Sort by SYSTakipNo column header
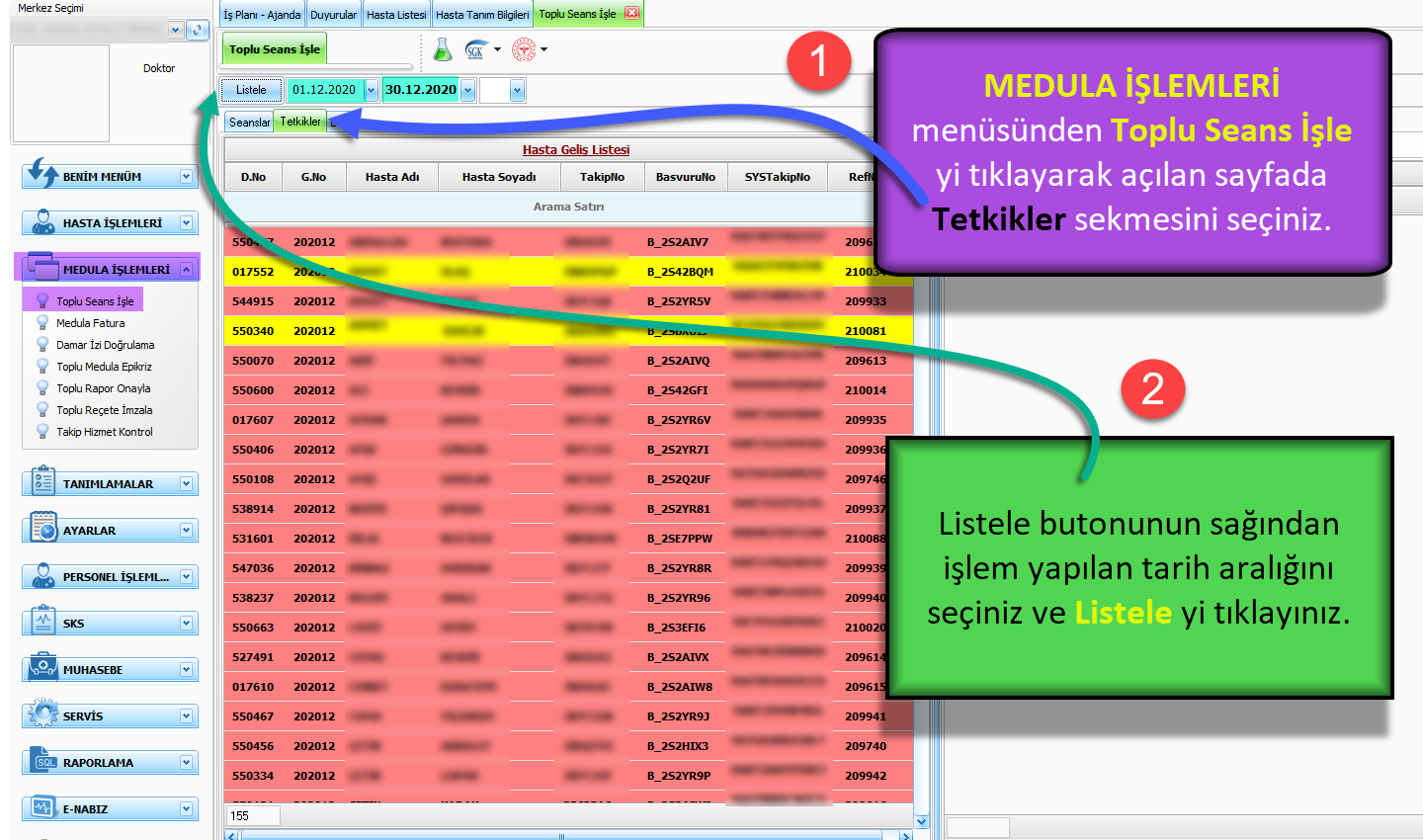Screen dimensions: 1423x840 [x=778, y=177]
